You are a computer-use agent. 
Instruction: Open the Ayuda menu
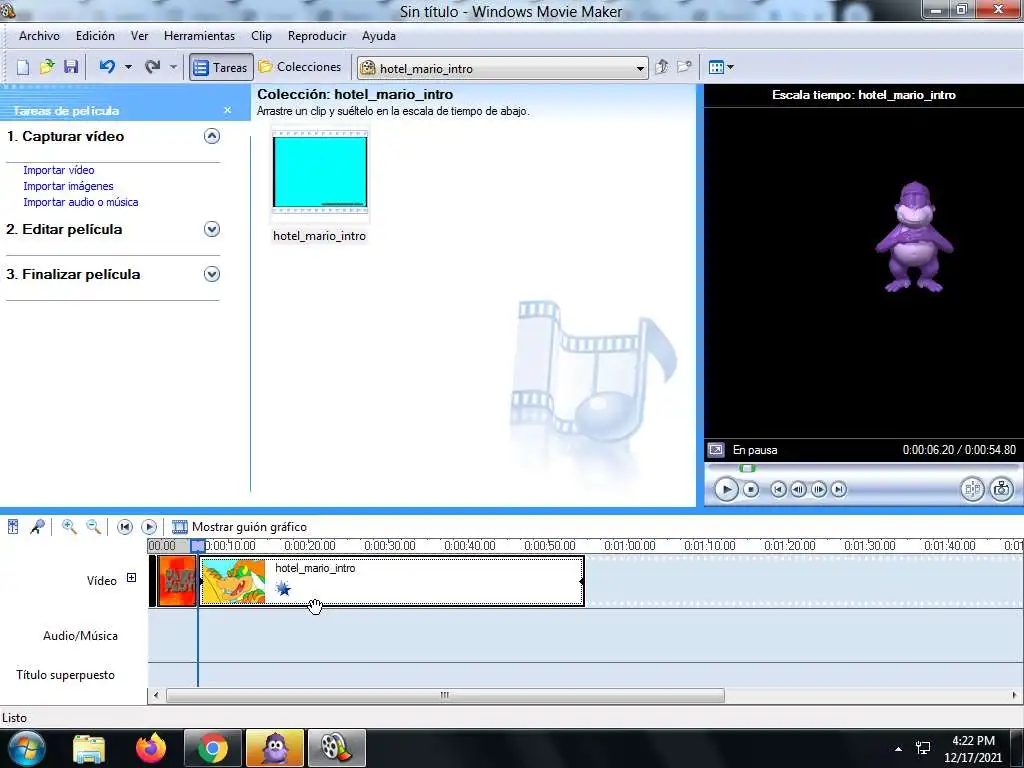pyautogui.click(x=379, y=36)
